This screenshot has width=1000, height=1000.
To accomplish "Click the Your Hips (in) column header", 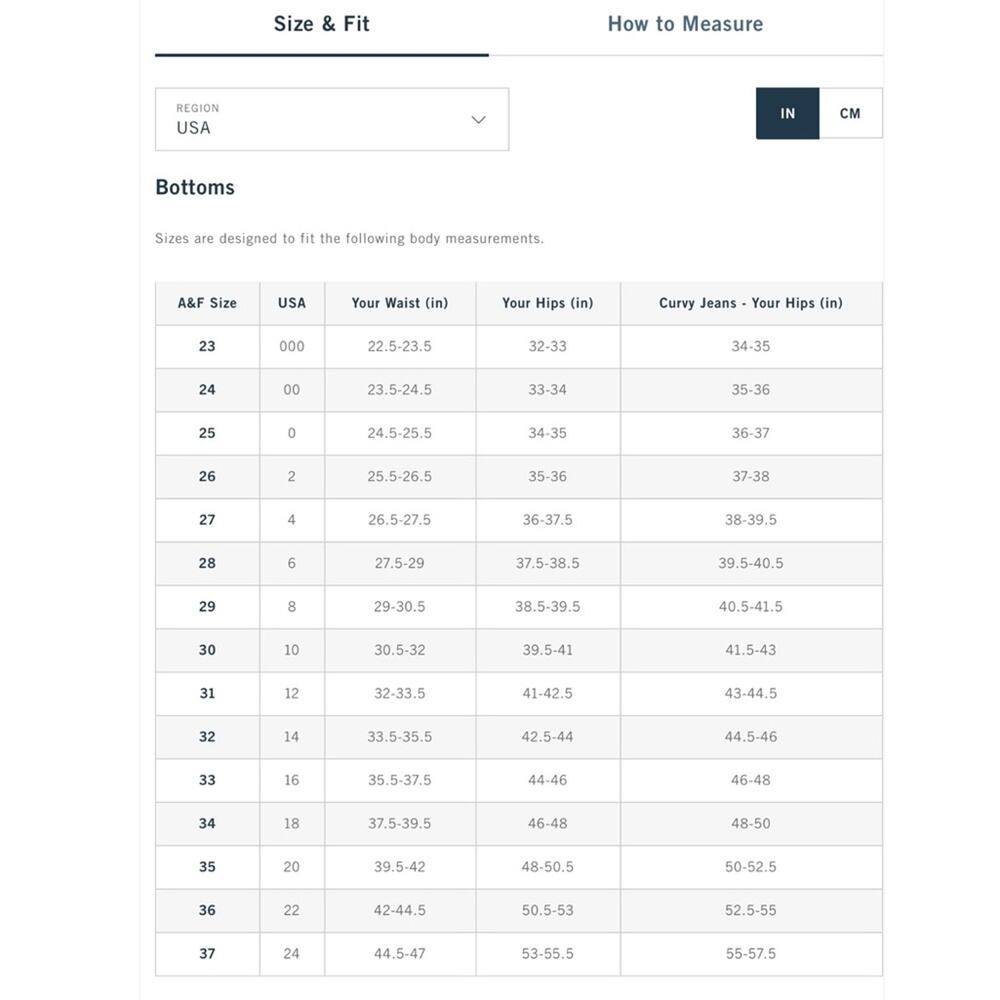I will click(548, 303).
